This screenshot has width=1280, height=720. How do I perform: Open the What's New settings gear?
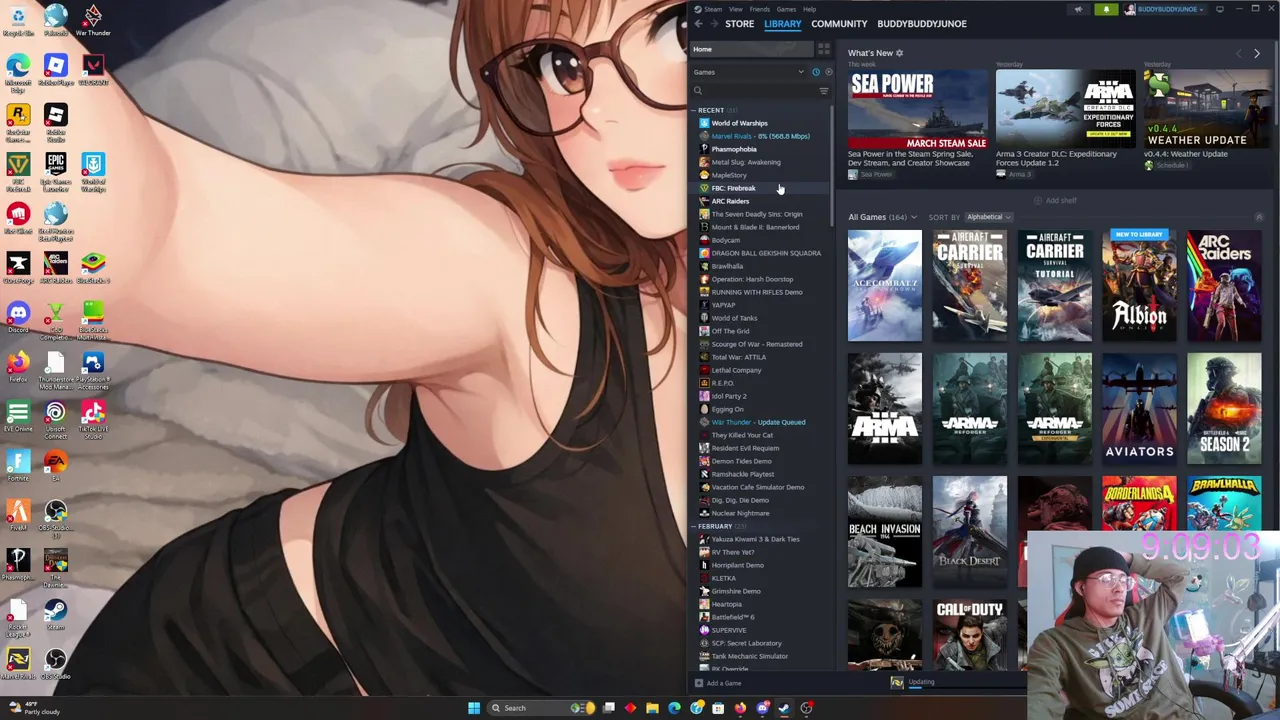tap(899, 53)
